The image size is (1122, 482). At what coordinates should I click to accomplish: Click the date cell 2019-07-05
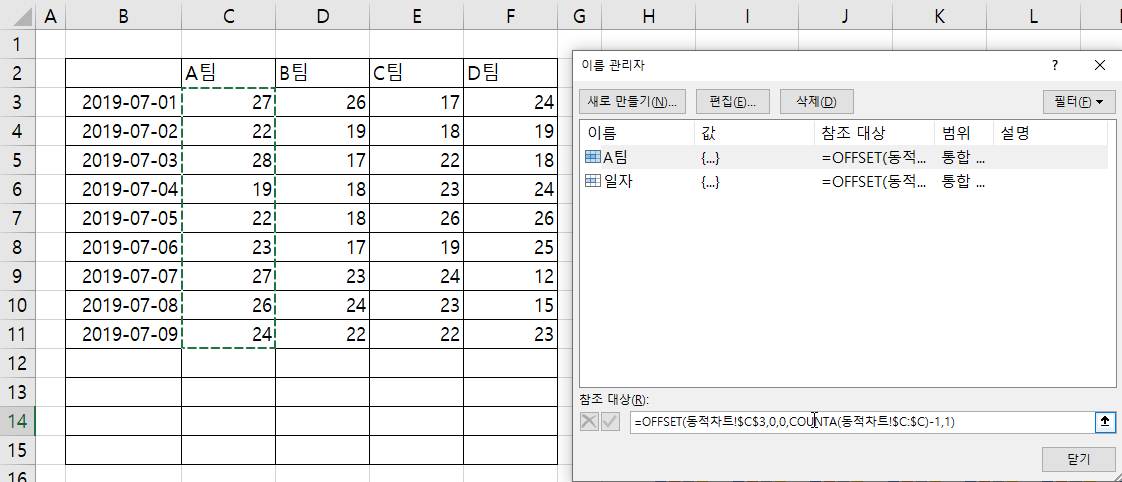click(123, 218)
